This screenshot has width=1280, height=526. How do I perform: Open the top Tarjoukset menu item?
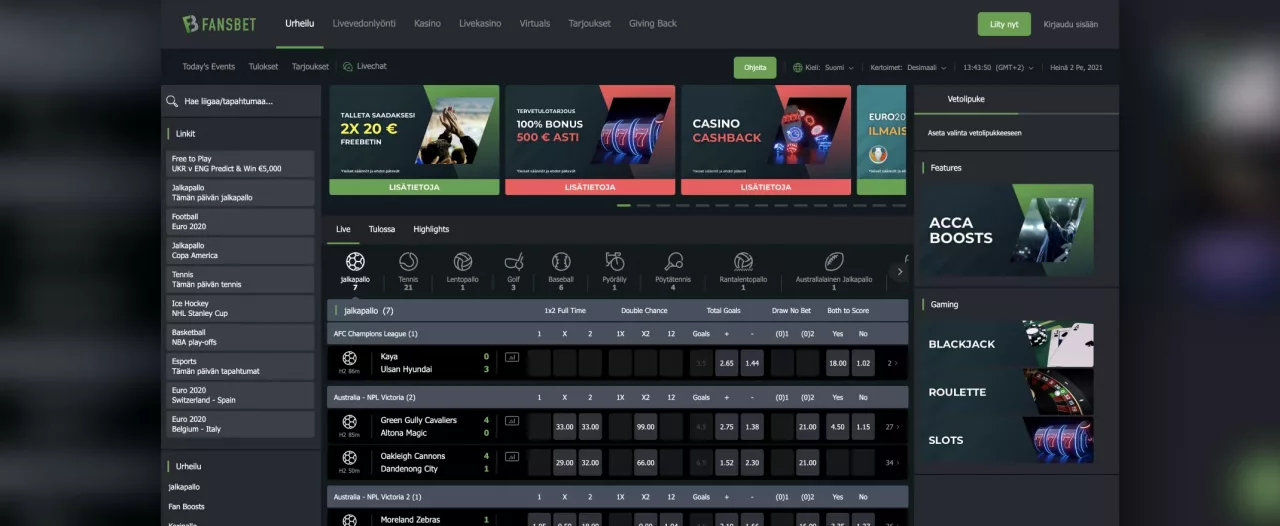pos(589,24)
